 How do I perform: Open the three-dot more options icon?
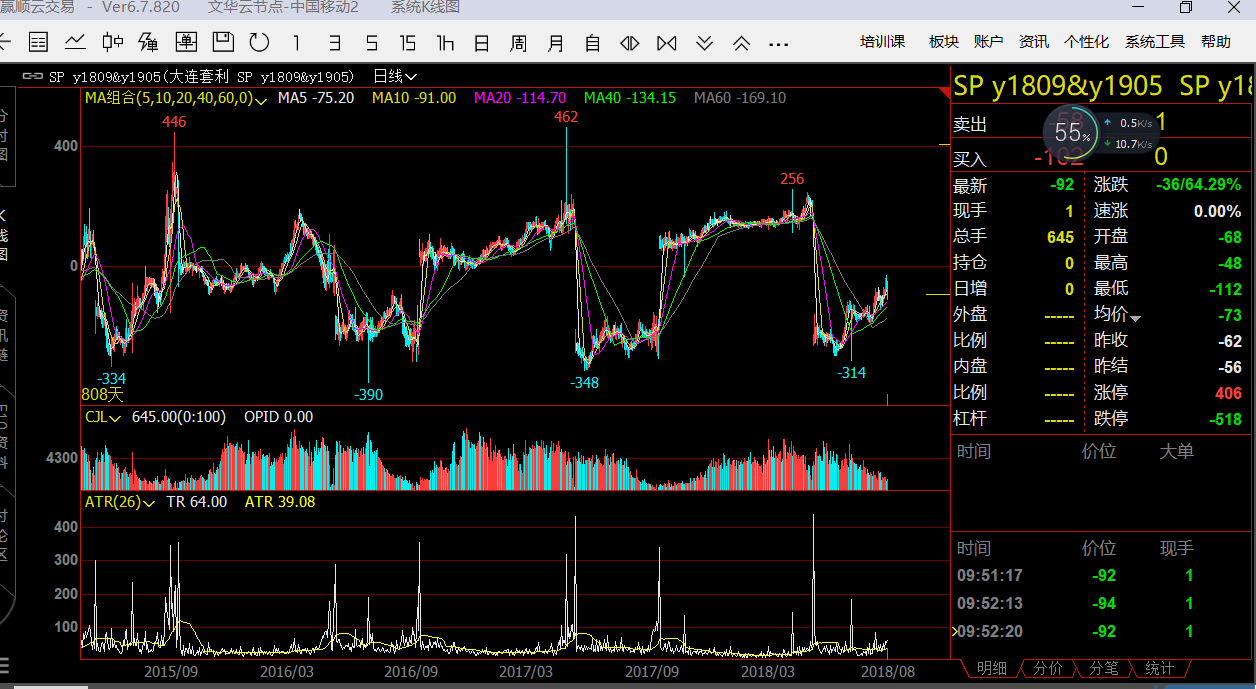(x=778, y=43)
